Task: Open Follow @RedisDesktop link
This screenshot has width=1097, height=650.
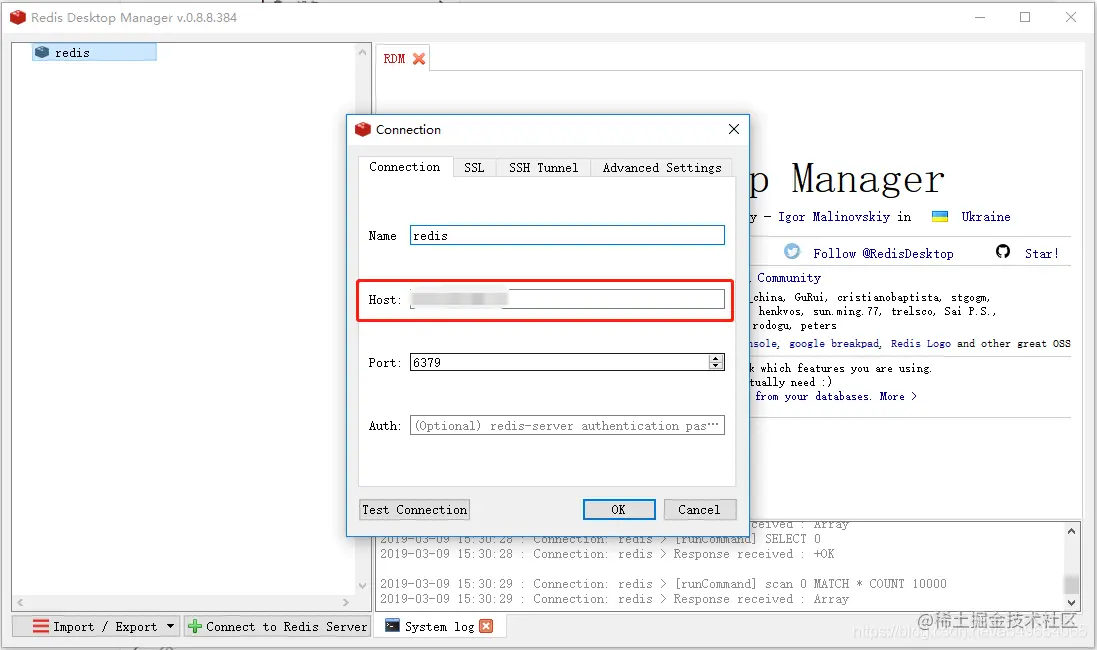Action: pyautogui.click(x=883, y=253)
